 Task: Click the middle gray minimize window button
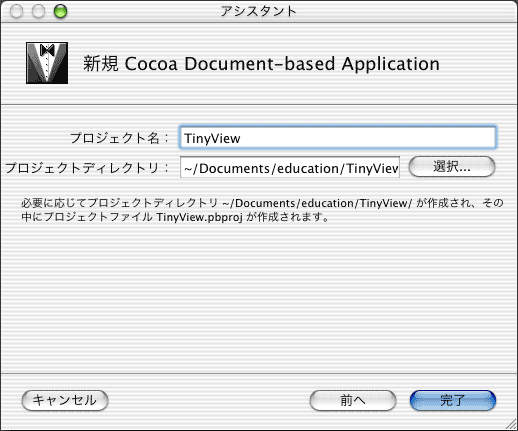pyautogui.click(x=38, y=11)
